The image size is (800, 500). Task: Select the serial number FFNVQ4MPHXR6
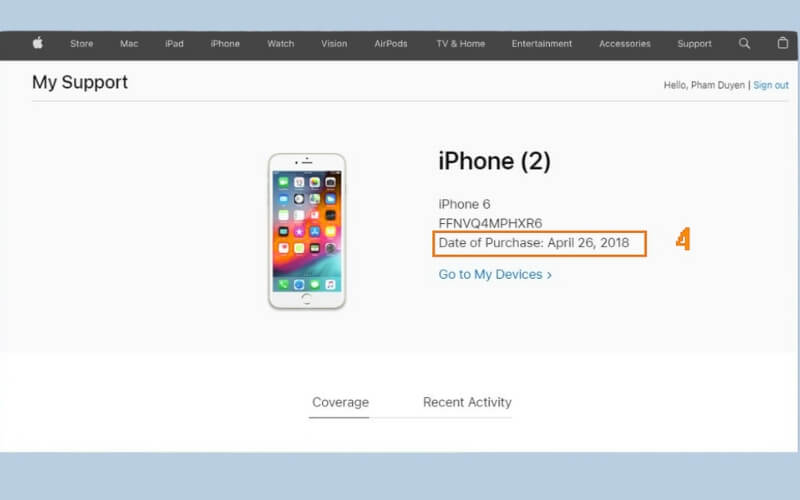pos(490,223)
